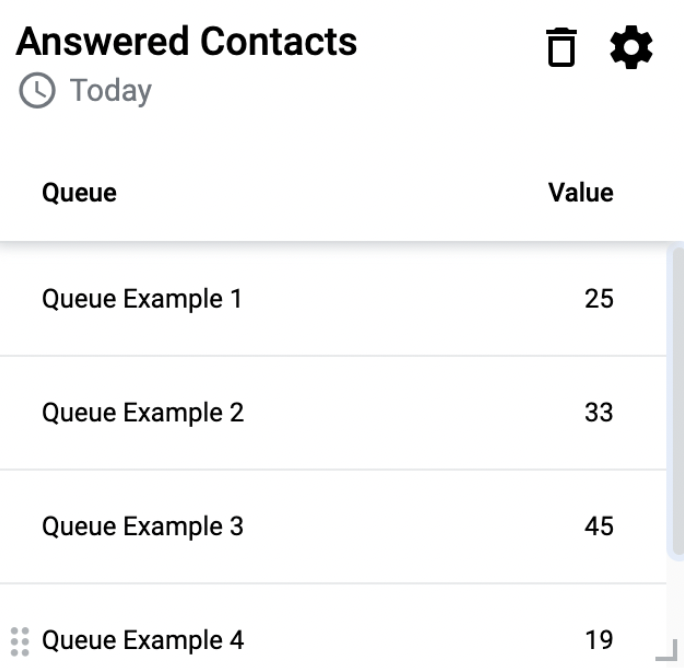
Task: Click the value 45 for Queue Example 3
Action: point(599,526)
